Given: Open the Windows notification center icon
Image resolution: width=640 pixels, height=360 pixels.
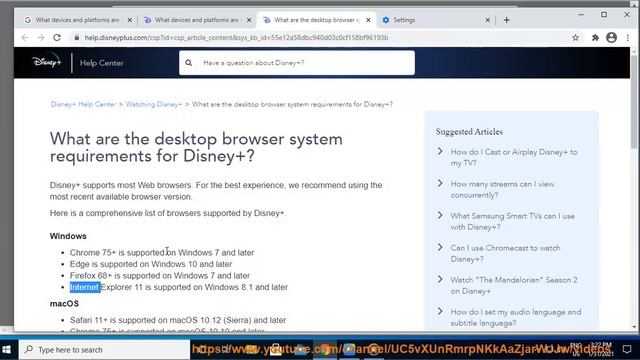Looking at the screenshot, I should (627, 349).
